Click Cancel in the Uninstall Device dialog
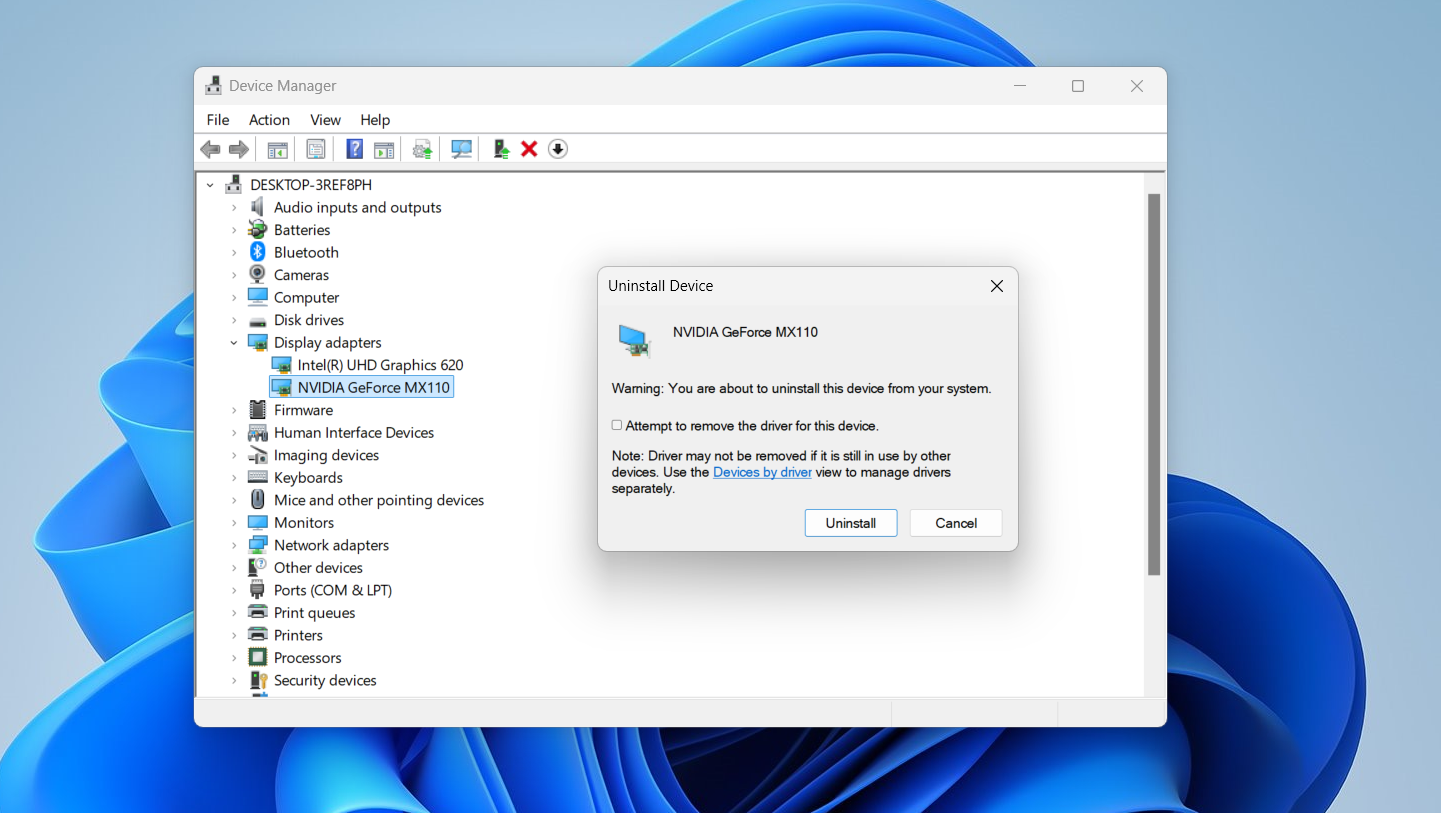Image resolution: width=1441 pixels, height=813 pixels. pyautogui.click(x=956, y=523)
